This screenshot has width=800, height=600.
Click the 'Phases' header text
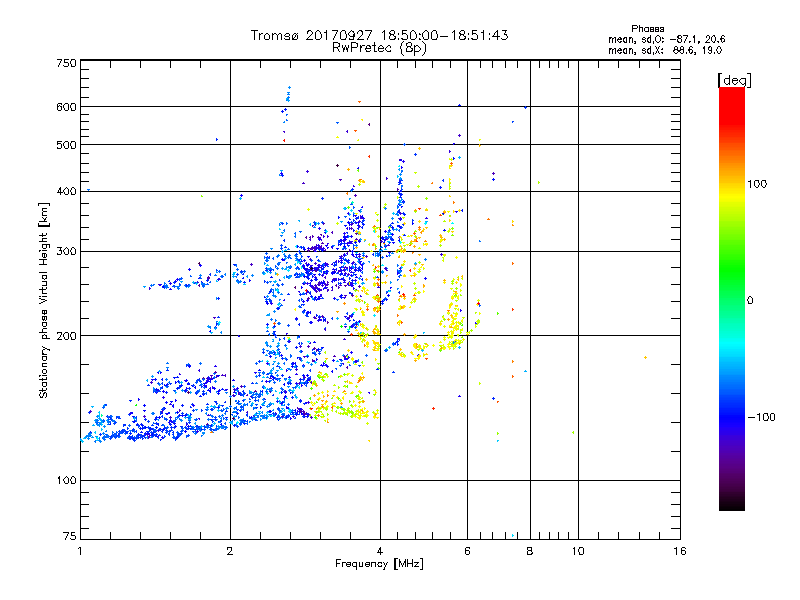pos(647,29)
